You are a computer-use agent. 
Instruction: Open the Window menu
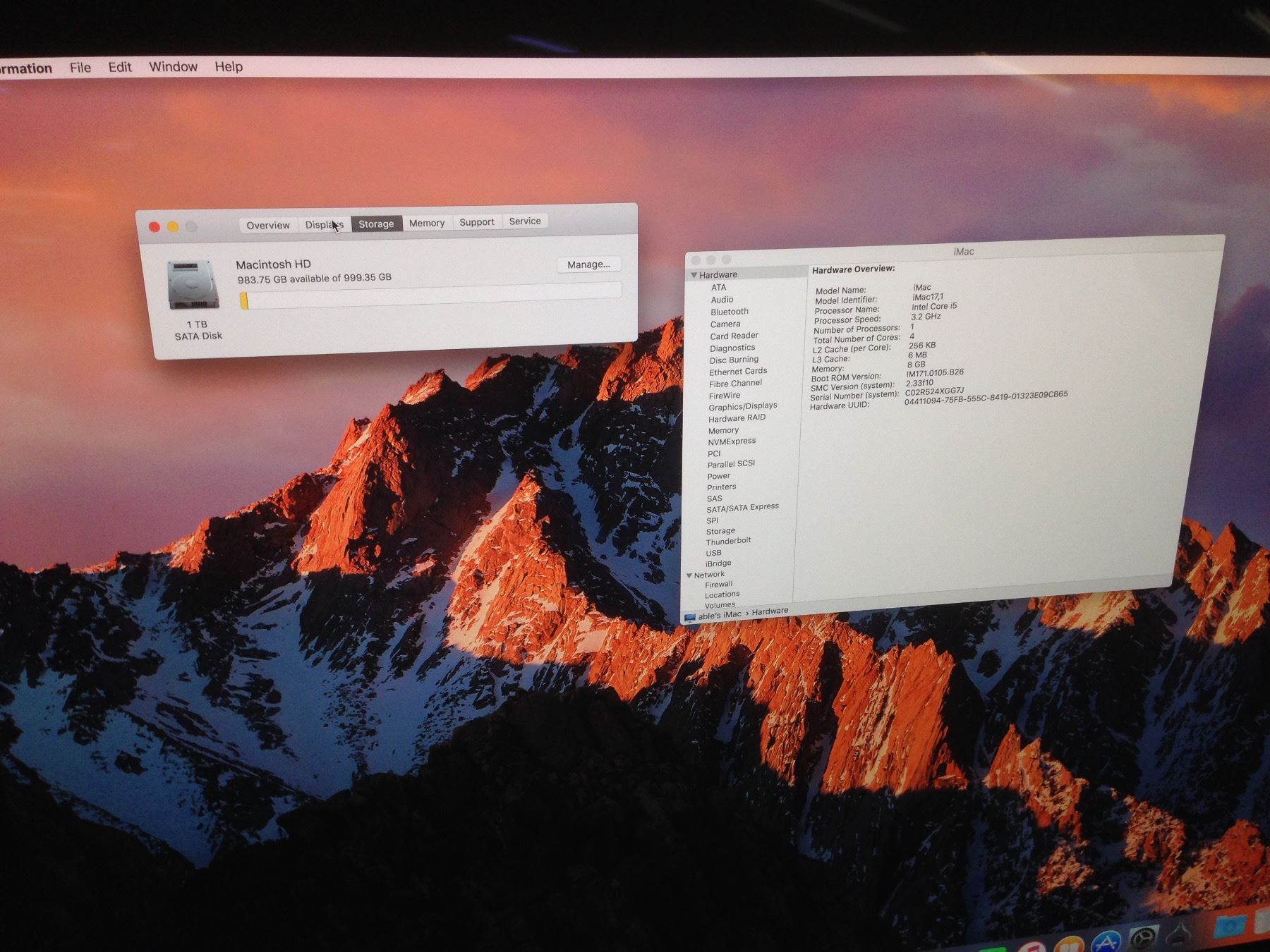(x=173, y=67)
